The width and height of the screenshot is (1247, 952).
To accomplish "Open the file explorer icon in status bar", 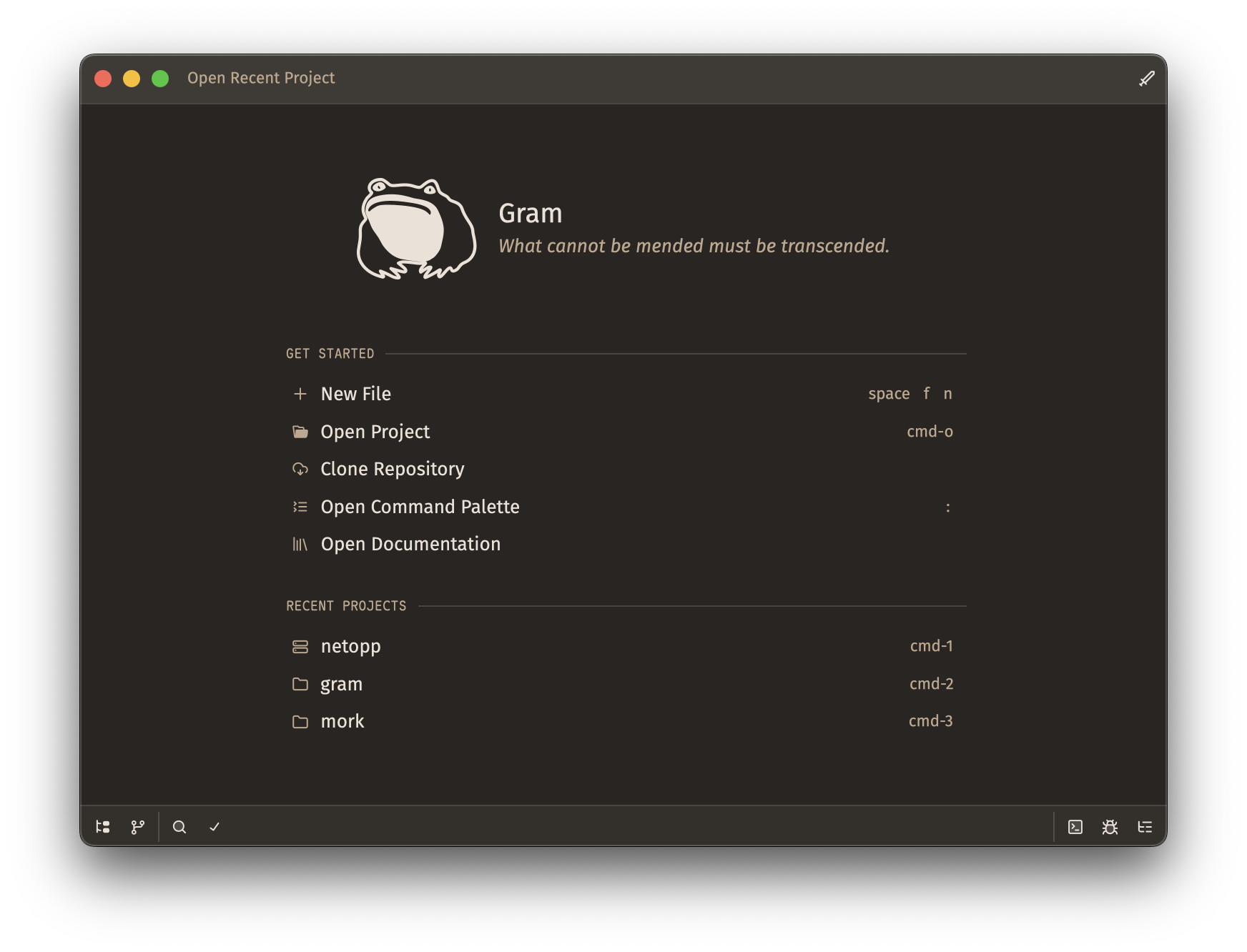I will click(103, 827).
